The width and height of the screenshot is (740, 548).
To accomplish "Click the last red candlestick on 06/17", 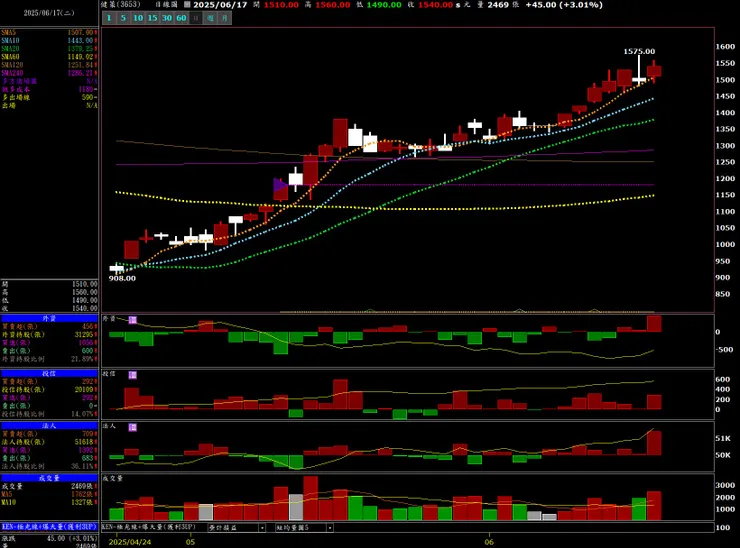I will [x=654, y=71].
